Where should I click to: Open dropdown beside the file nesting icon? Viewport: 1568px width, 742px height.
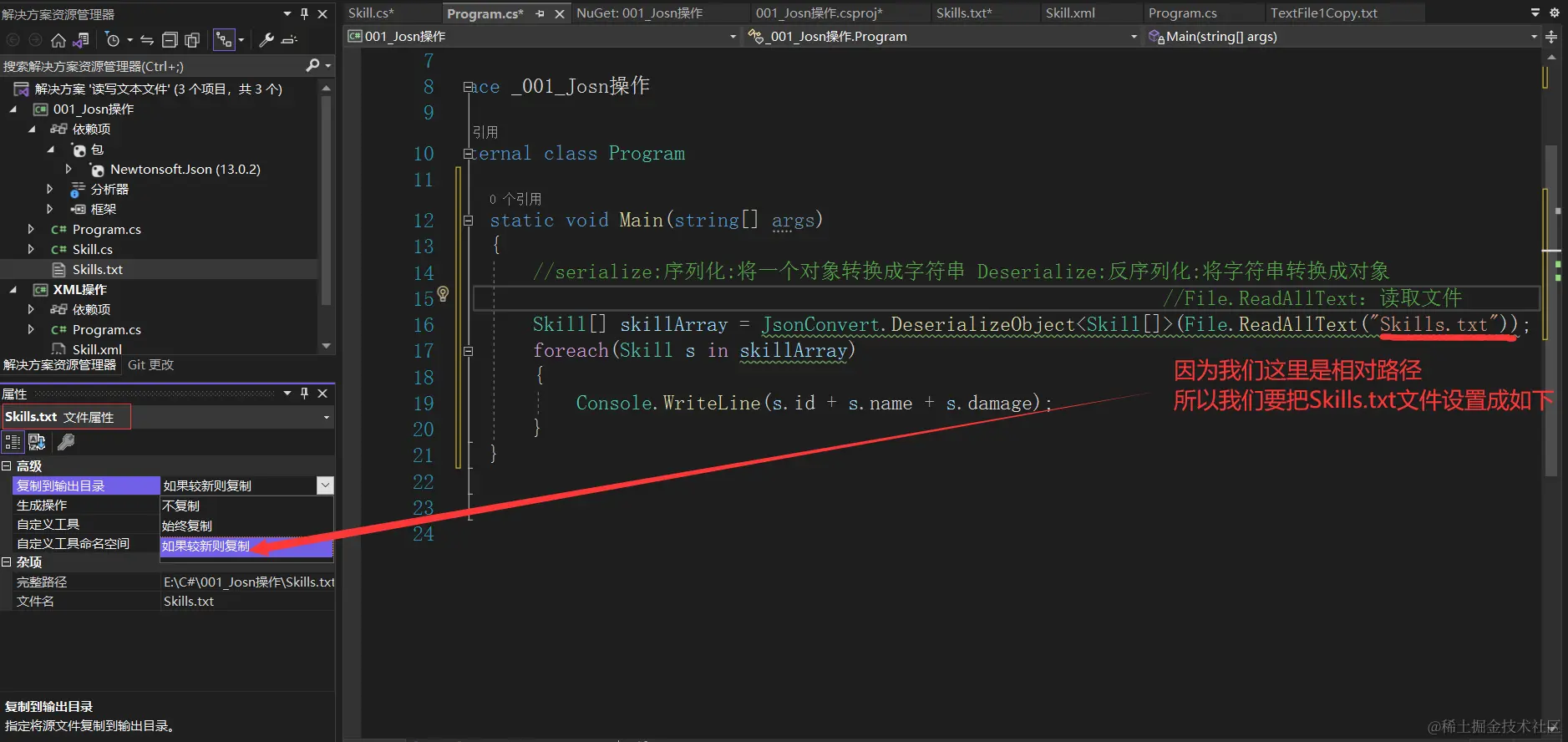tap(241, 40)
